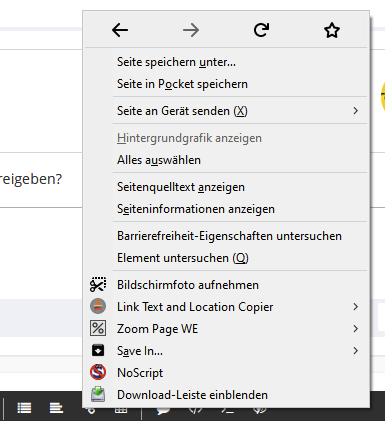The height and width of the screenshot is (421, 385).
Task: Choose Element untersuchen (Q)
Action: [x=226, y=258]
